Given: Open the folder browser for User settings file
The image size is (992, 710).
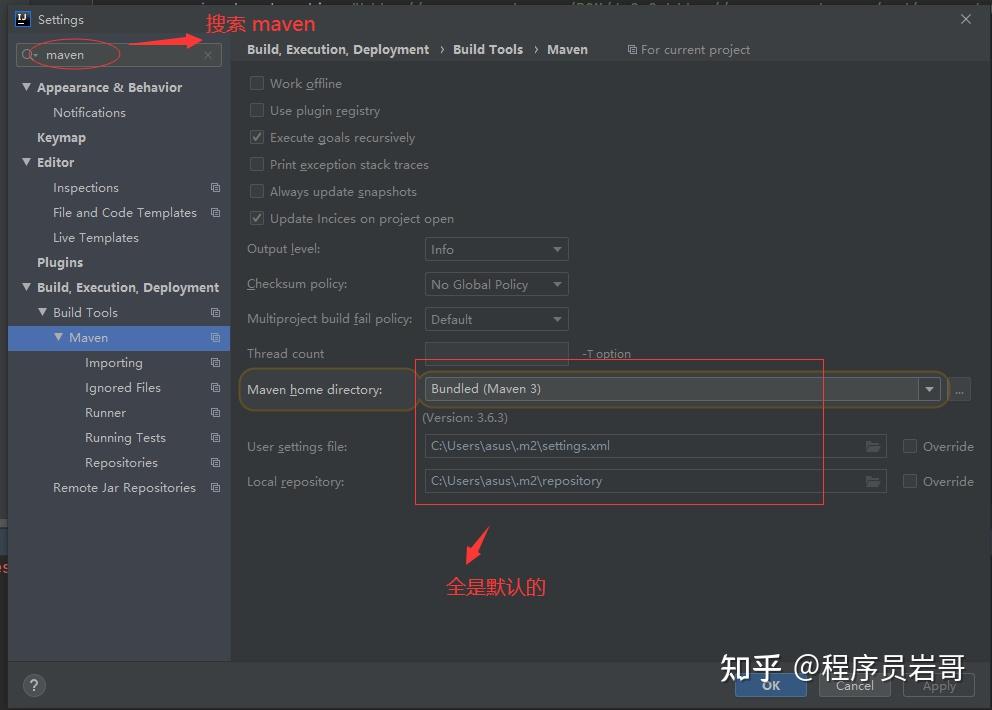Looking at the screenshot, I should [x=872, y=446].
